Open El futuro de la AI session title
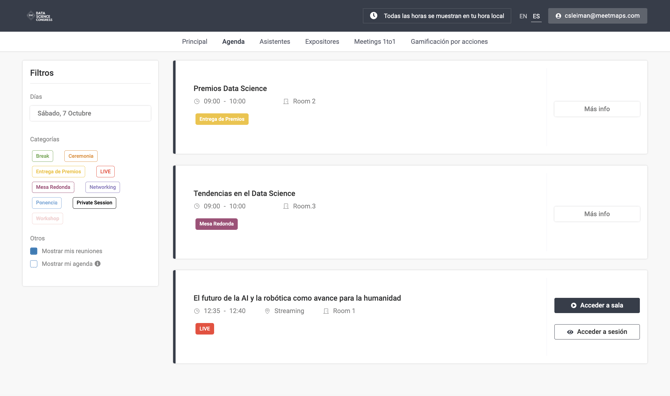The image size is (670, 396). point(297,298)
